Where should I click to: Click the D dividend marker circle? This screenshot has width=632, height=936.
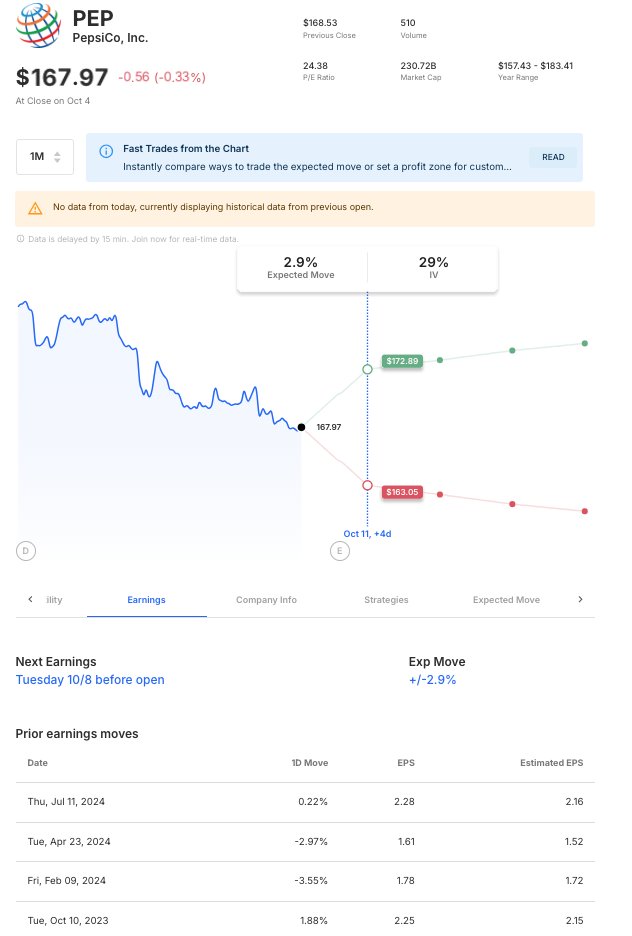click(26, 551)
